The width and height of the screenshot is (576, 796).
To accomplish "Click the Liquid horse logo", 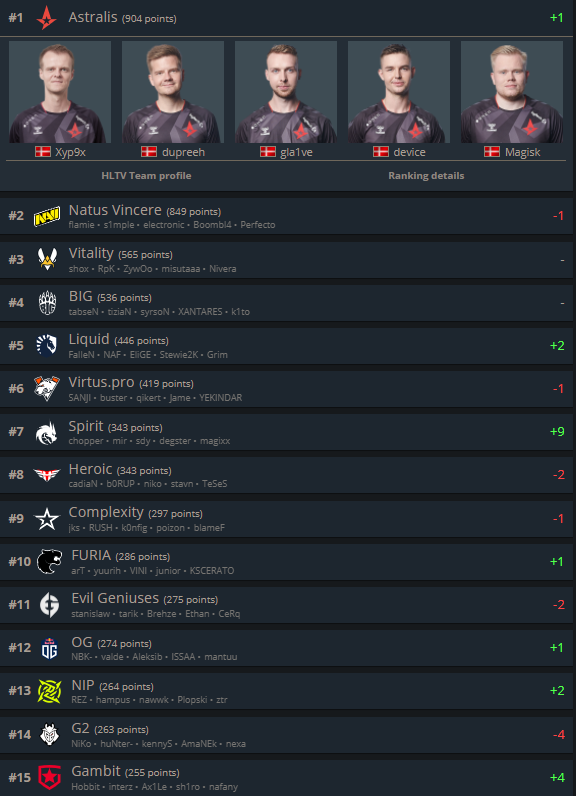I will (47, 345).
